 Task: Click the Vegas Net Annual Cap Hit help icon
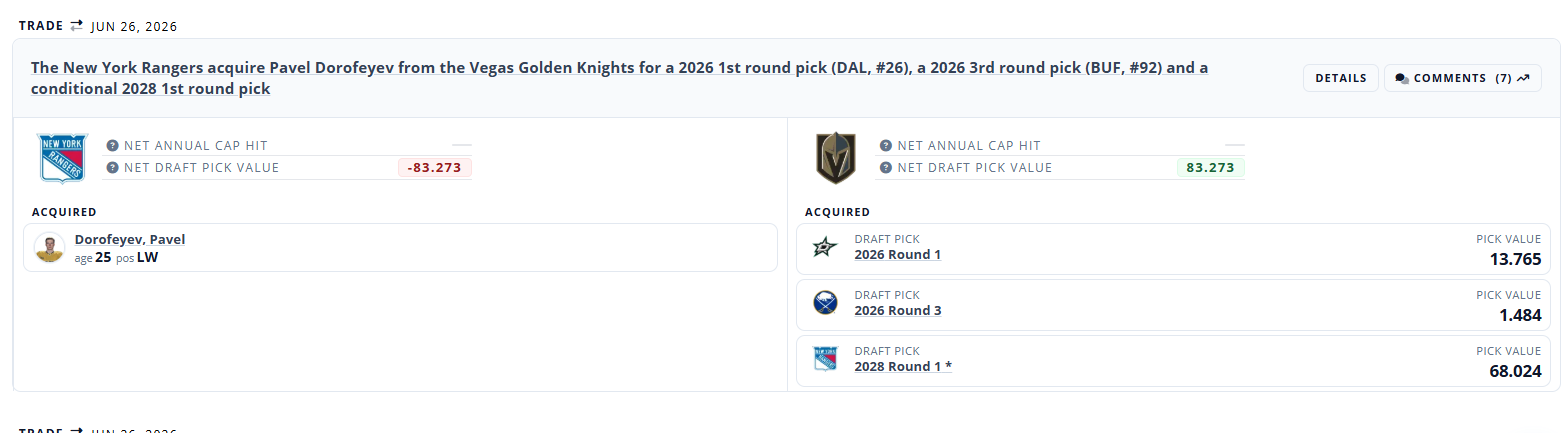[x=886, y=145]
